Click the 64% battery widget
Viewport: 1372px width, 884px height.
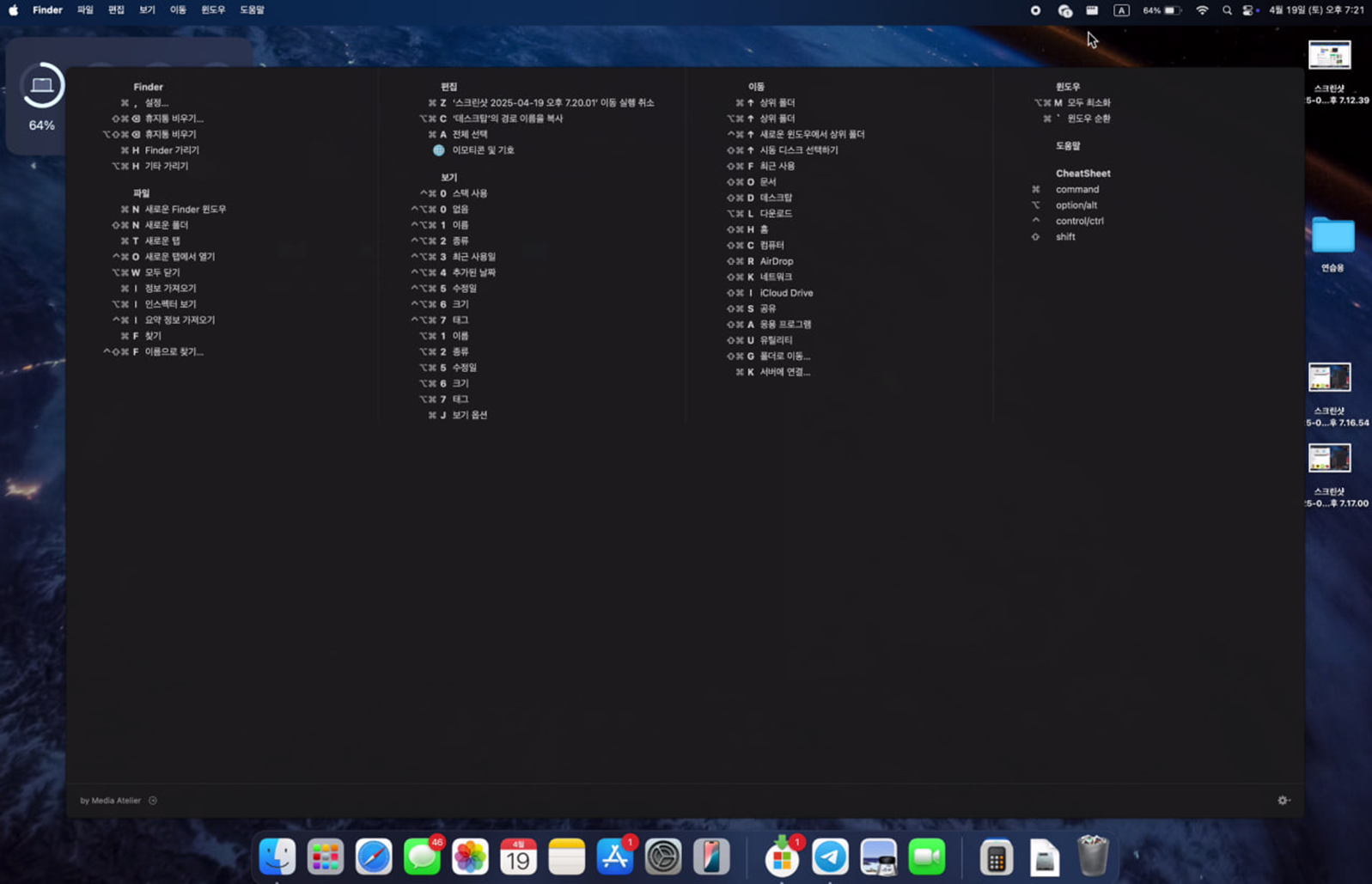click(x=41, y=97)
